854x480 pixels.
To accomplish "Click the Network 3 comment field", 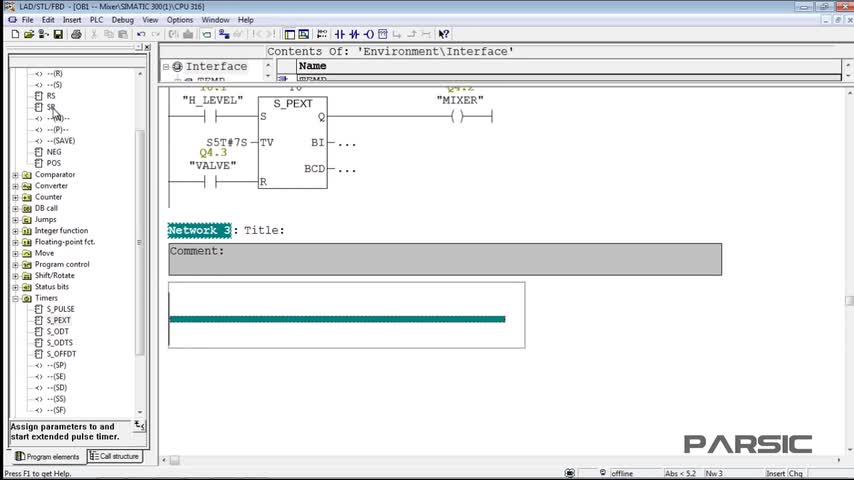I will pyautogui.click(x=445, y=259).
